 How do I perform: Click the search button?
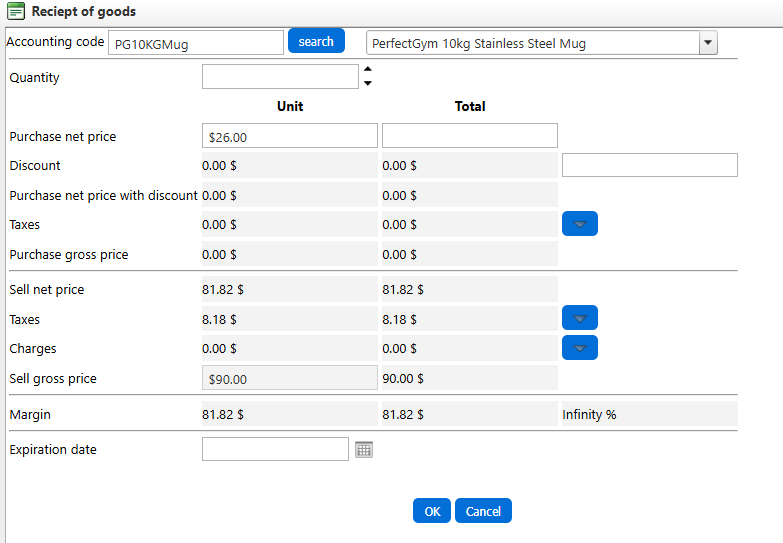316,41
